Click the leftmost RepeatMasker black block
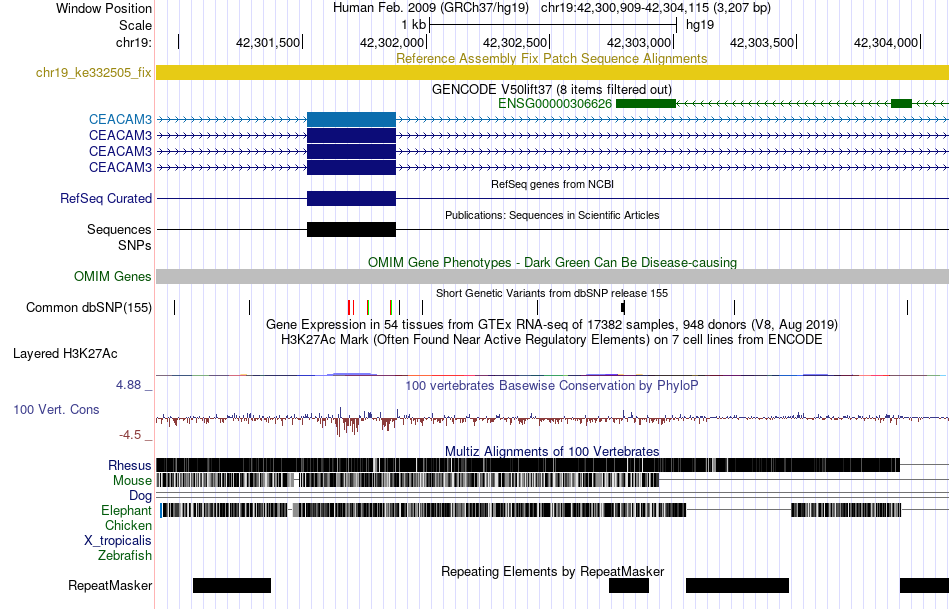Viewport: 950px width, 609px height. [x=231, y=585]
